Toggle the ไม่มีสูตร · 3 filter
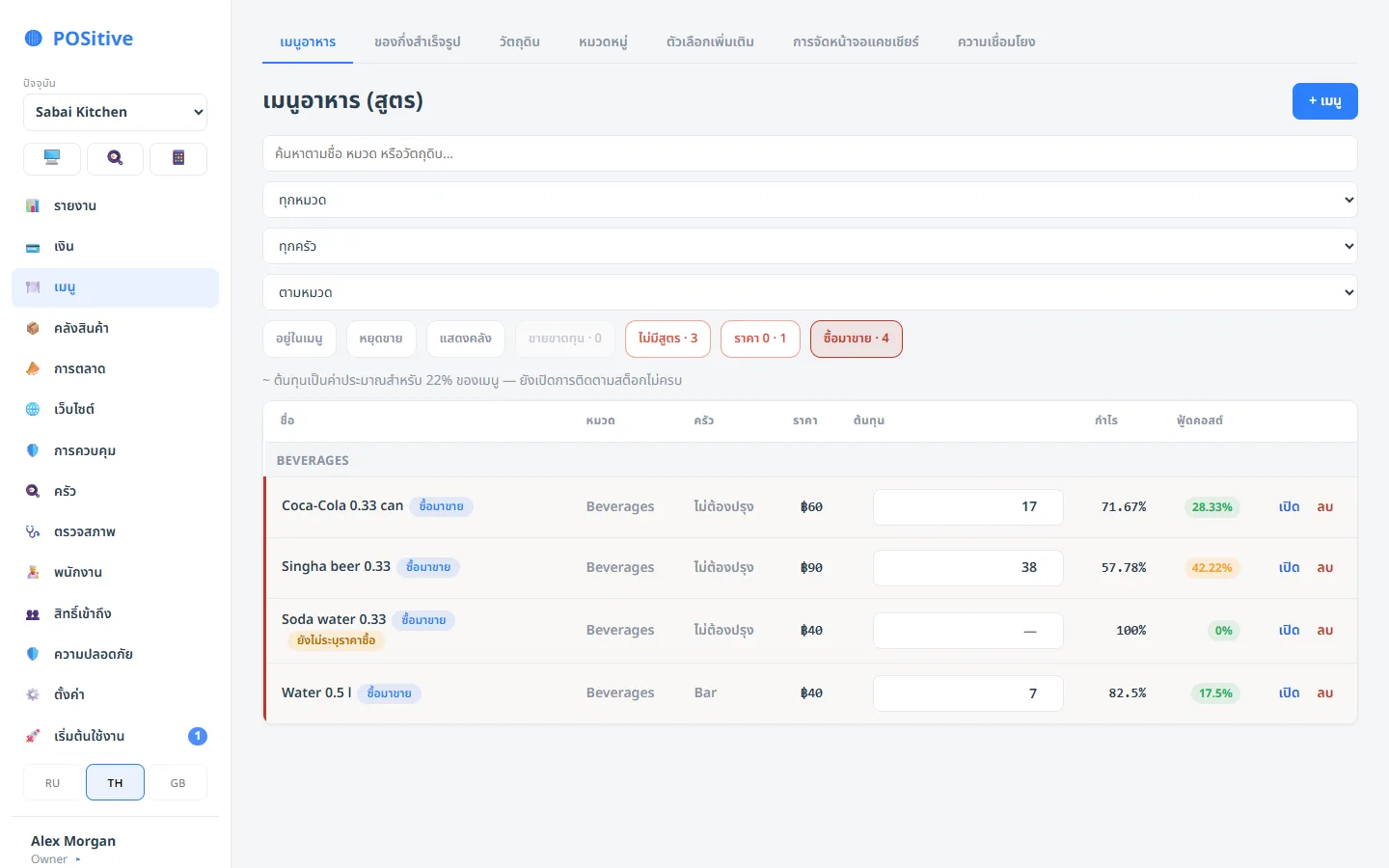 tap(667, 339)
